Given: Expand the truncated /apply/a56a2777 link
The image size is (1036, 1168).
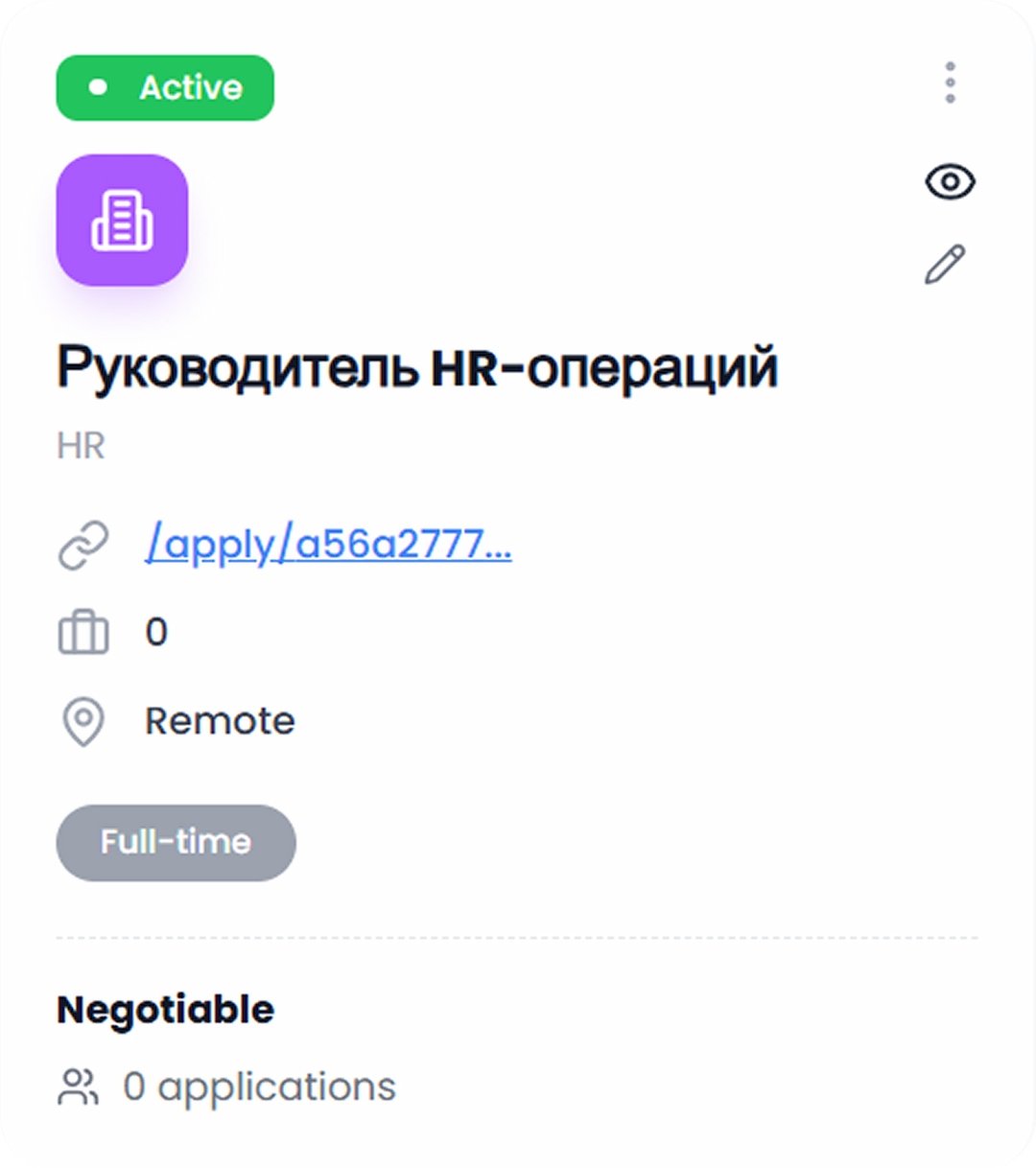Looking at the screenshot, I should (329, 544).
